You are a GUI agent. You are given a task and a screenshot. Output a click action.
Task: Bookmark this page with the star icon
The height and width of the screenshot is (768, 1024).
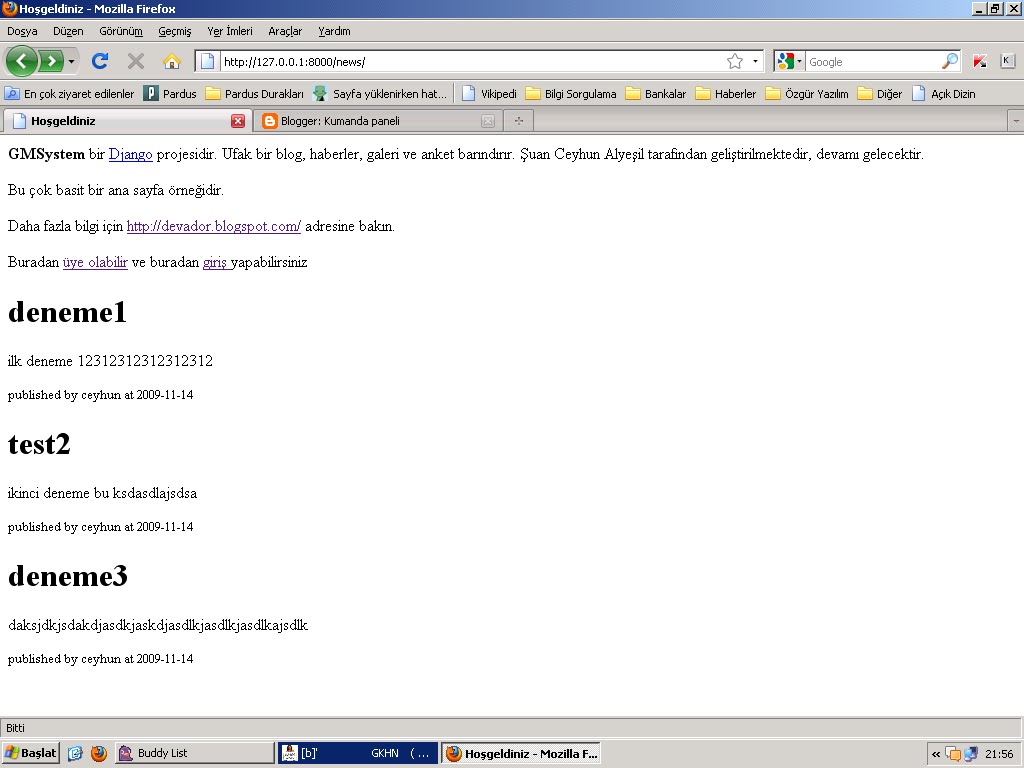click(x=735, y=61)
